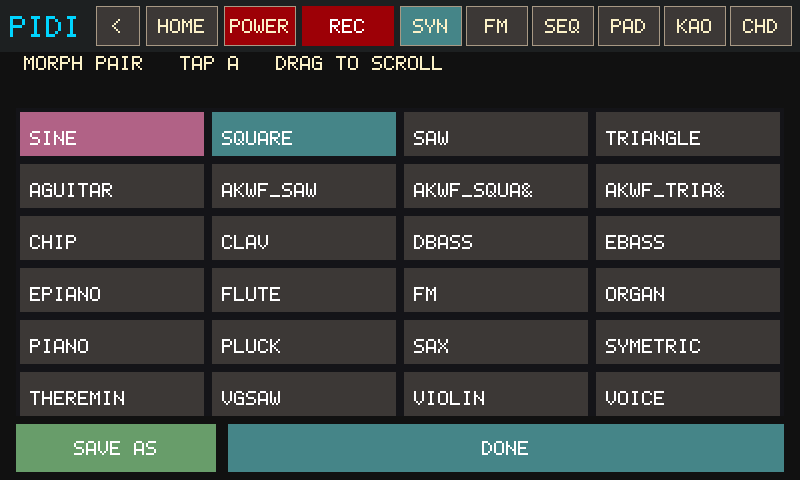
Task: Pick the AKWF_SAW waveform
Action: (x=304, y=186)
